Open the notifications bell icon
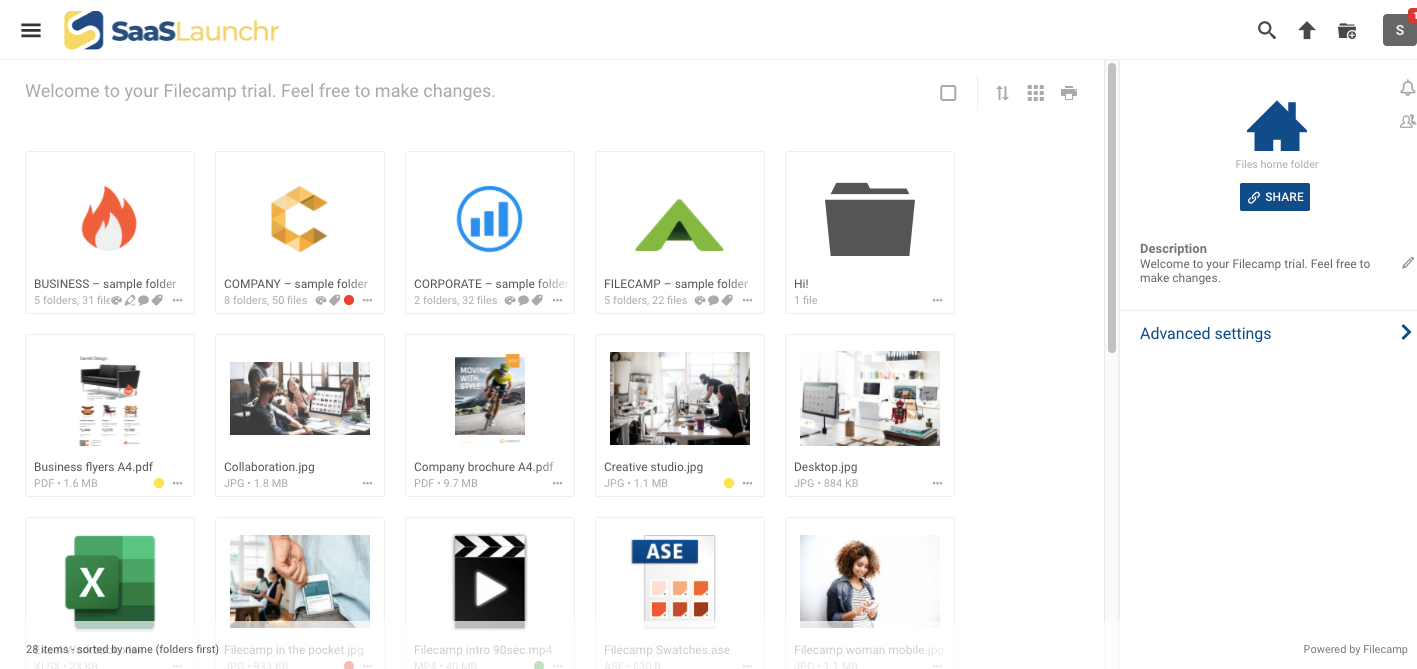Screen dimensions: 1417x669 (x=1407, y=88)
